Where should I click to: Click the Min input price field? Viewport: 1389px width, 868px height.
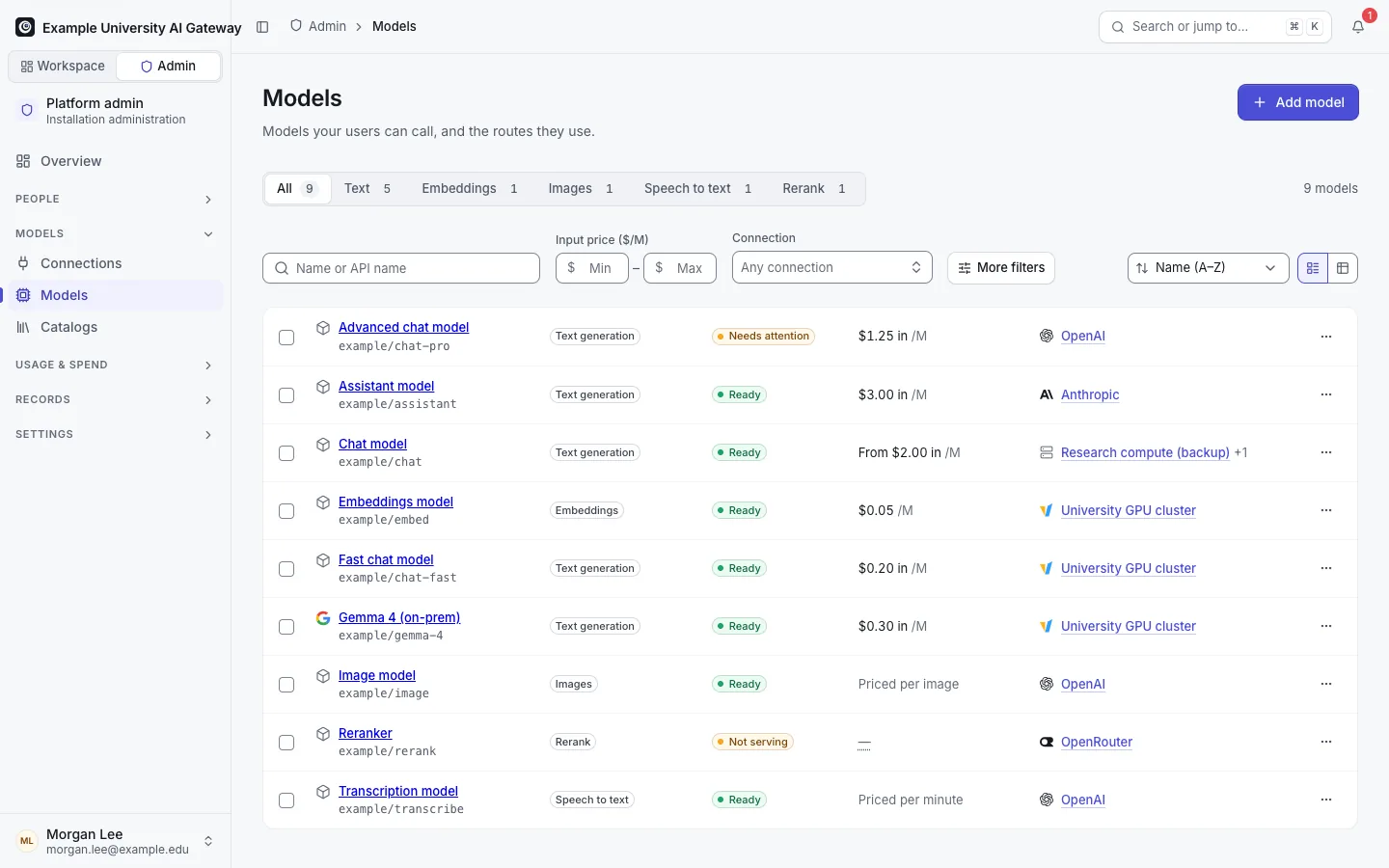pyautogui.click(x=592, y=268)
